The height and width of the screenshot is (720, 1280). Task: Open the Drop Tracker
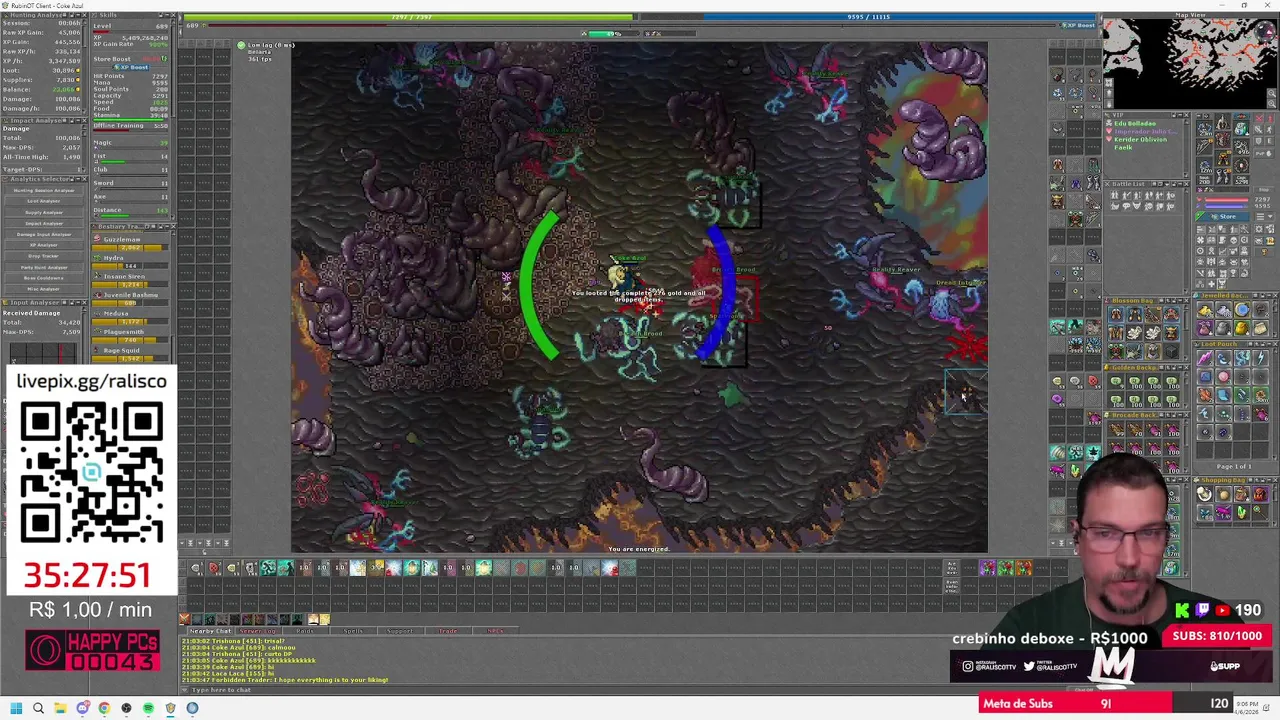coord(44,256)
